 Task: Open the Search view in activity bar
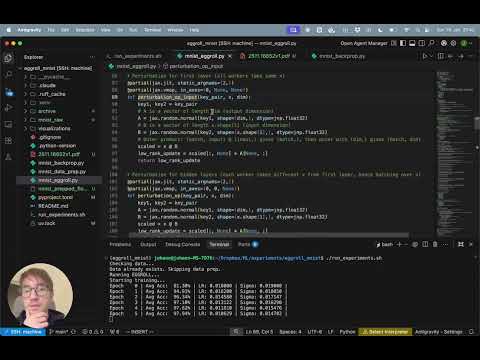[9, 74]
